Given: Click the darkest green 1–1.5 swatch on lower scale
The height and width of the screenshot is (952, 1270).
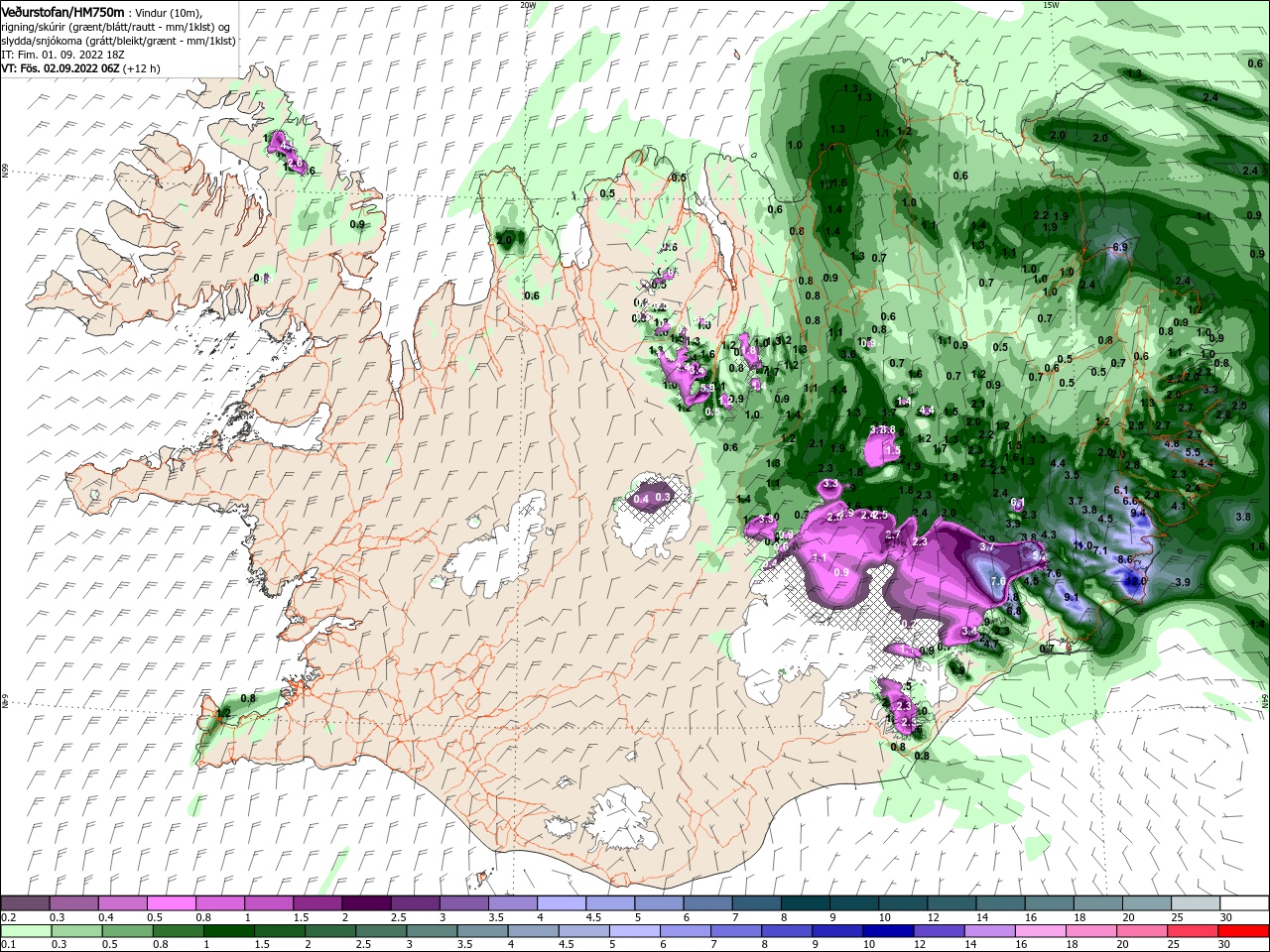Looking at the screenshot, I should click(230, 931).
